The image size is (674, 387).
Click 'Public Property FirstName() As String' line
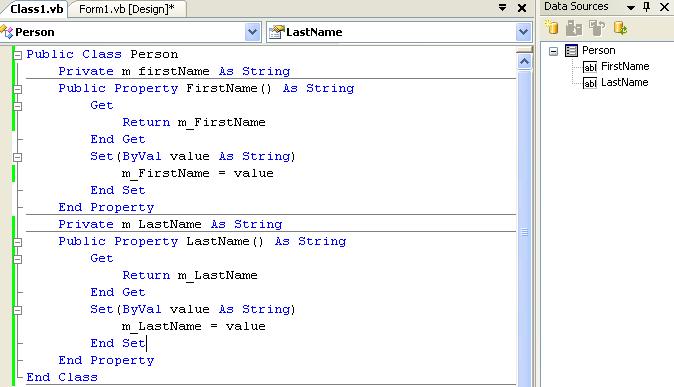(x=206, y=88)
